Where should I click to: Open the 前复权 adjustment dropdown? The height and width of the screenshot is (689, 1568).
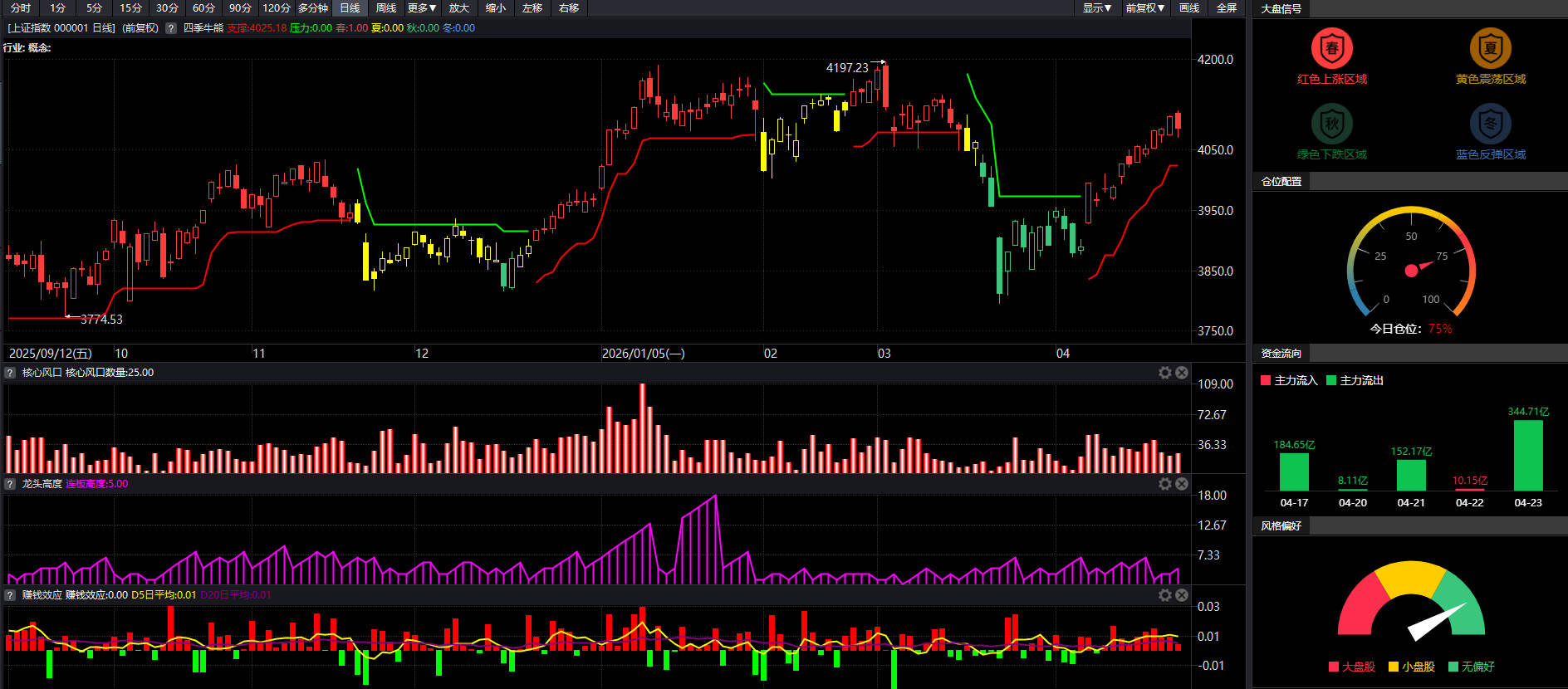click(x=1145, y=8)
